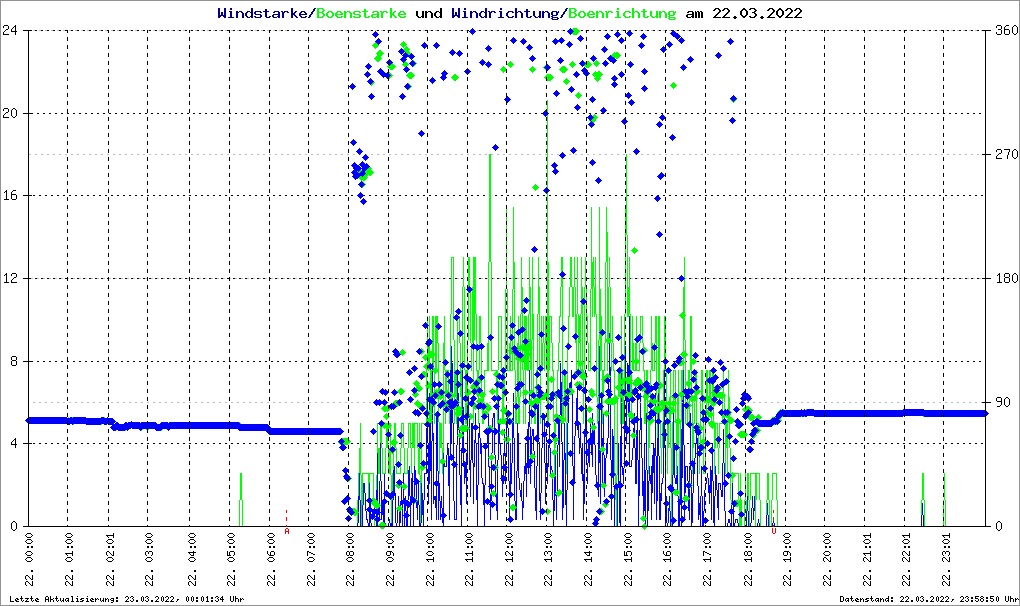Click the left axis value 16
Image resolution: width=1020 pixels, height=606 pixels.
10,196
